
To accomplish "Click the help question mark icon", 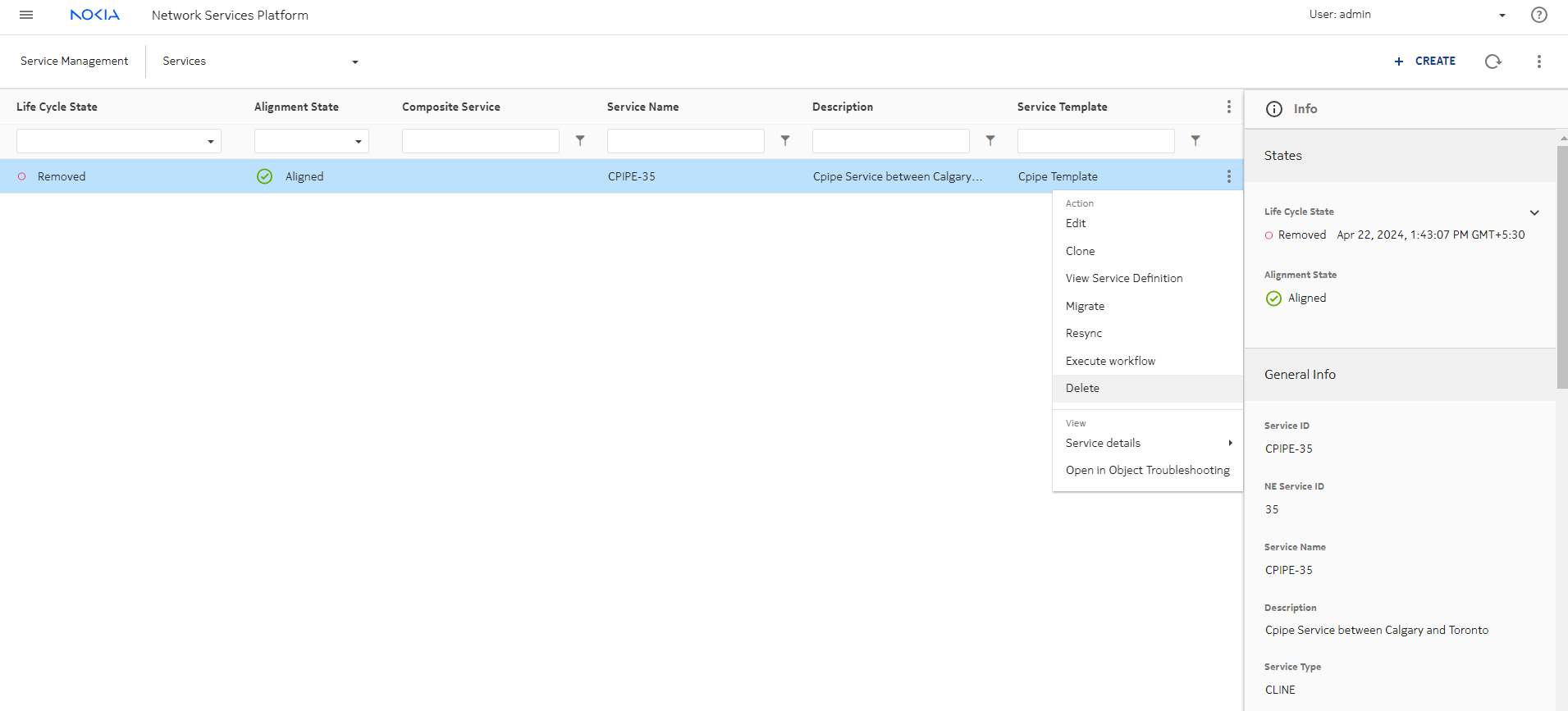I will click(x=1538, y=15).
